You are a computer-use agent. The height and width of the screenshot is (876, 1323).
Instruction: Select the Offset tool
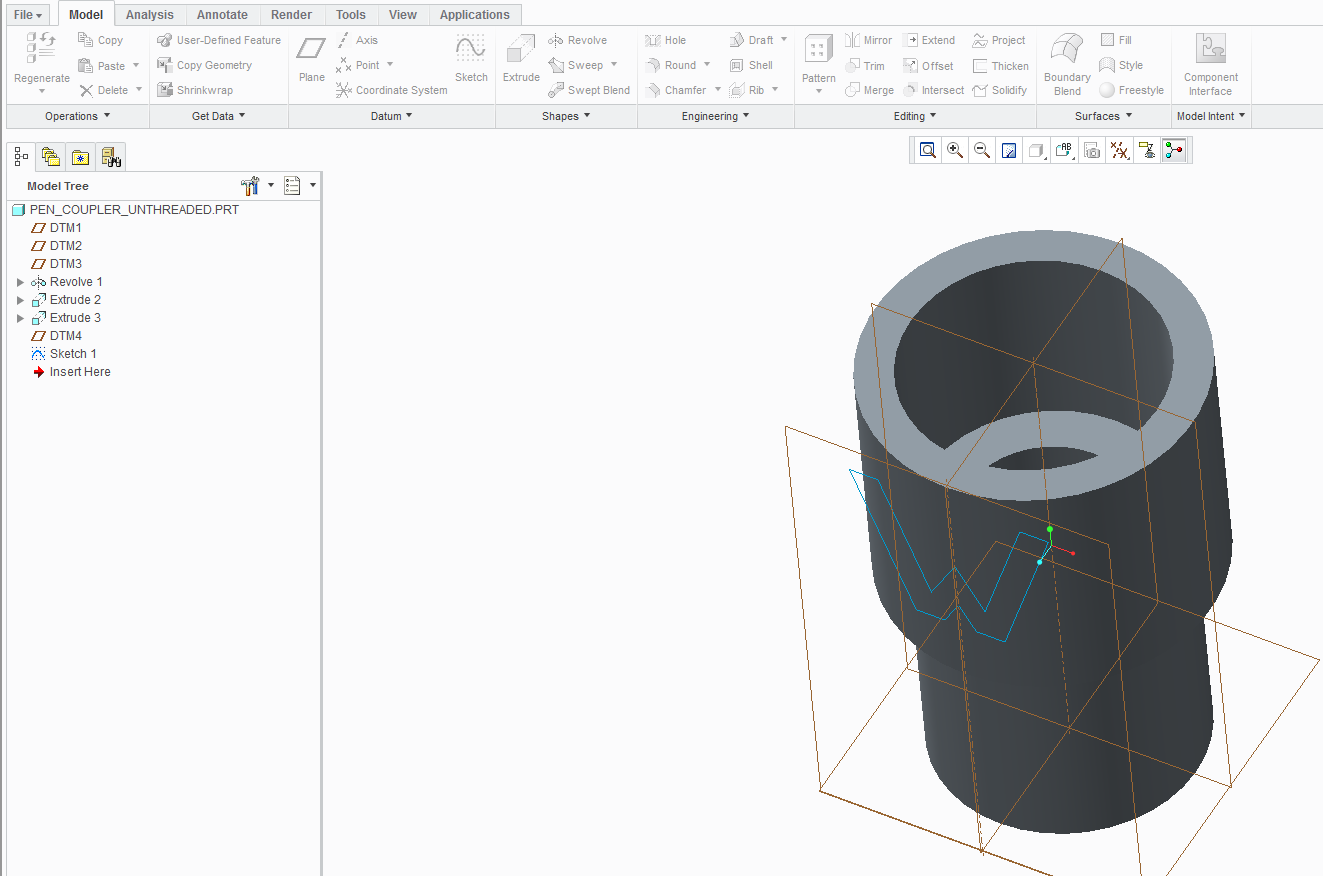pos(928,65)
